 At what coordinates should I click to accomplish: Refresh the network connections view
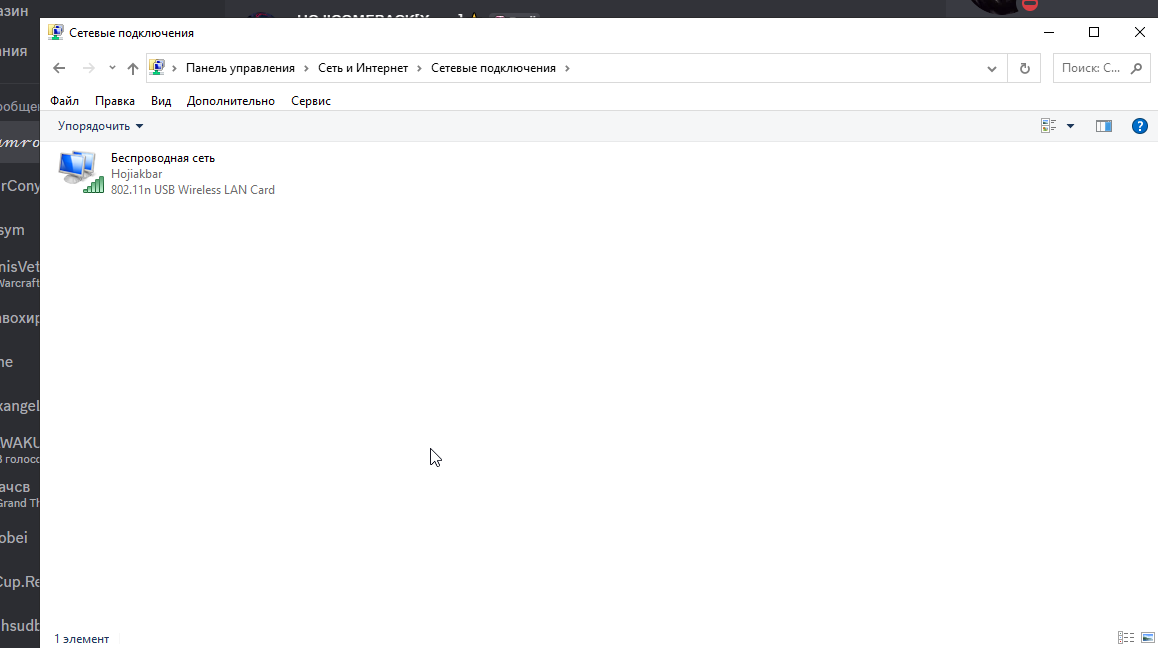pyautogui.click(x=1024, y=69)
